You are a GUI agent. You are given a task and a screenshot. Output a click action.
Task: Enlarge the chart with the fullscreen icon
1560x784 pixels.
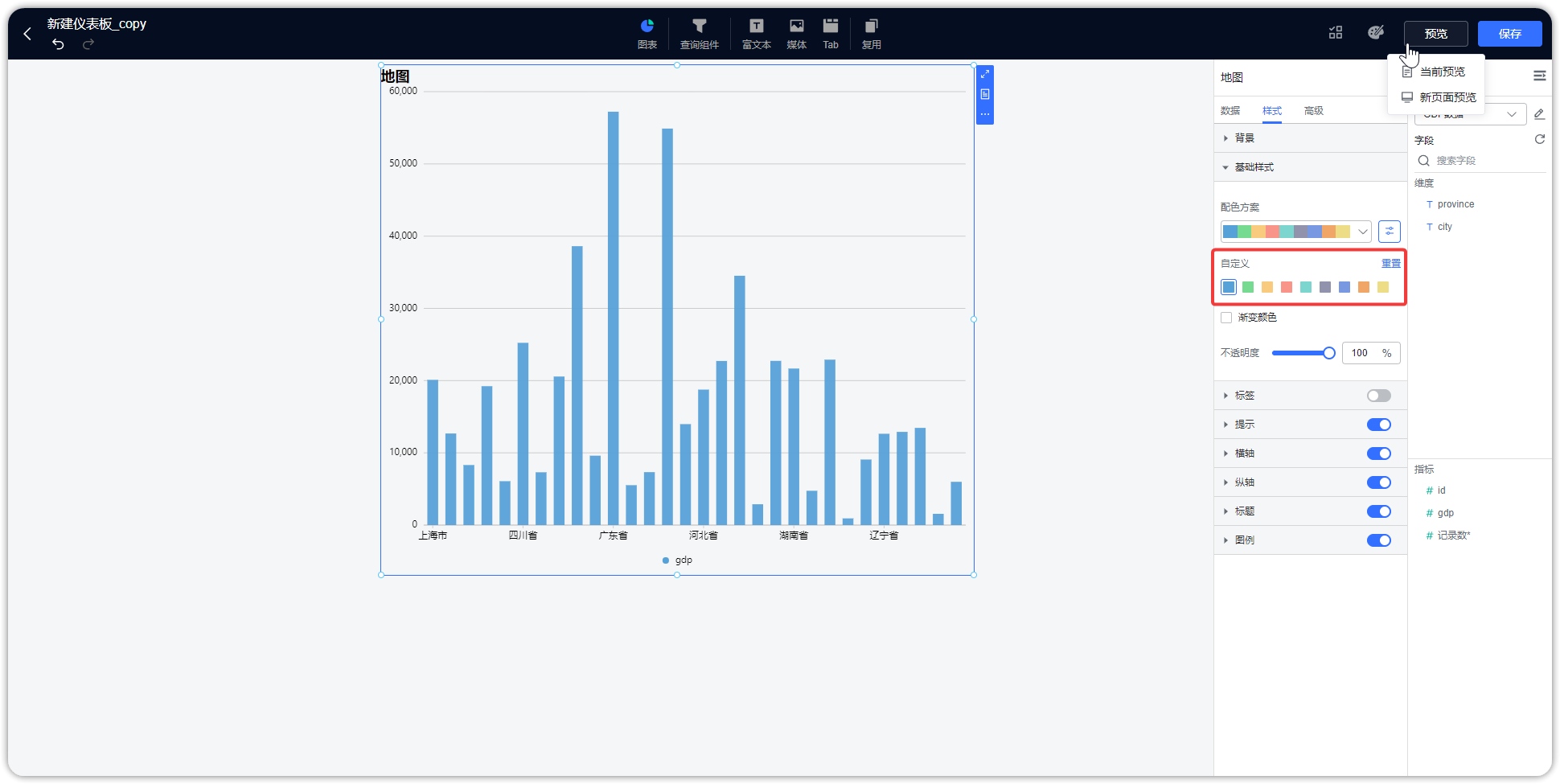(x=985, y=74)
